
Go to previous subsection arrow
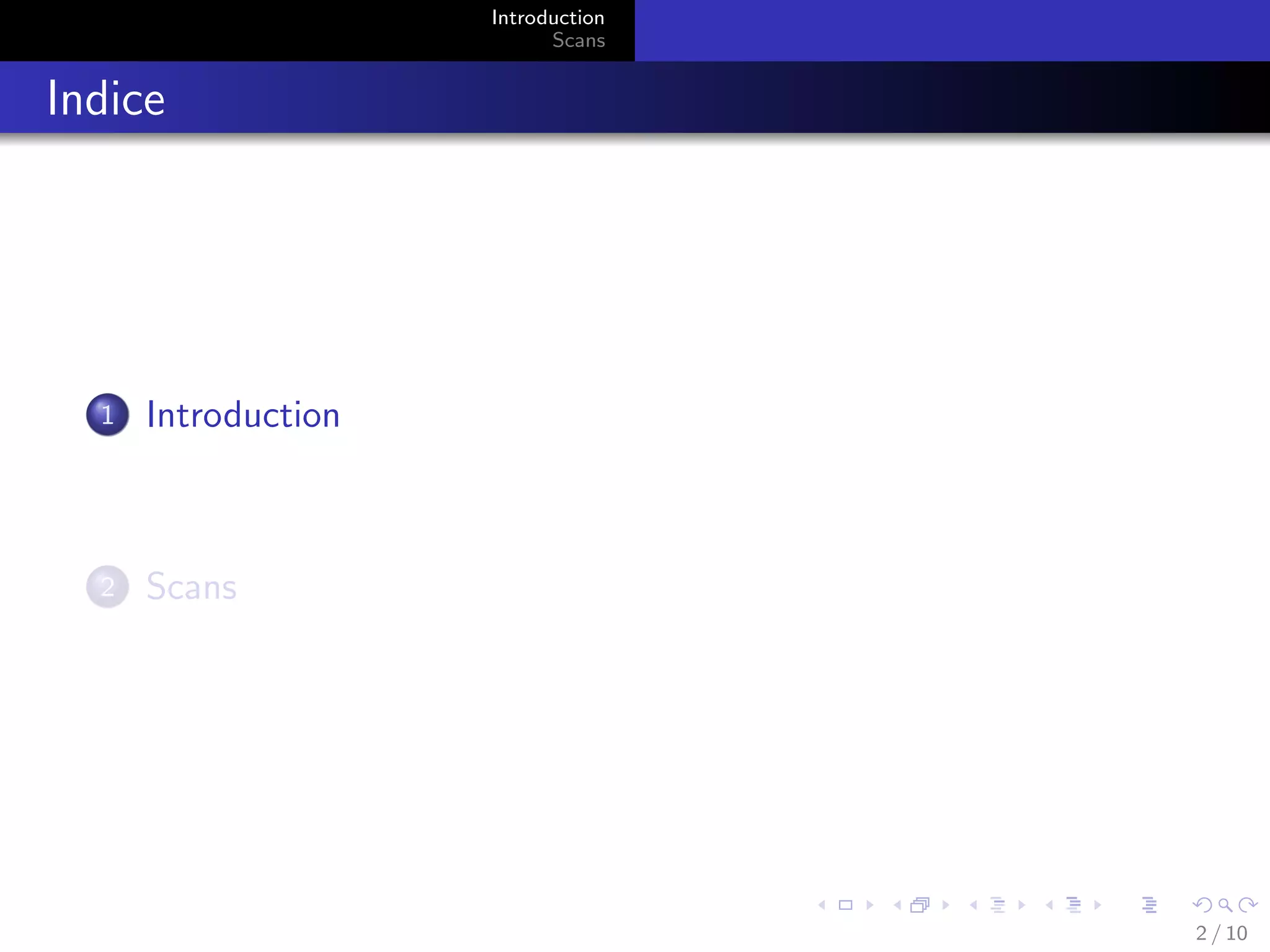(974, 905)
